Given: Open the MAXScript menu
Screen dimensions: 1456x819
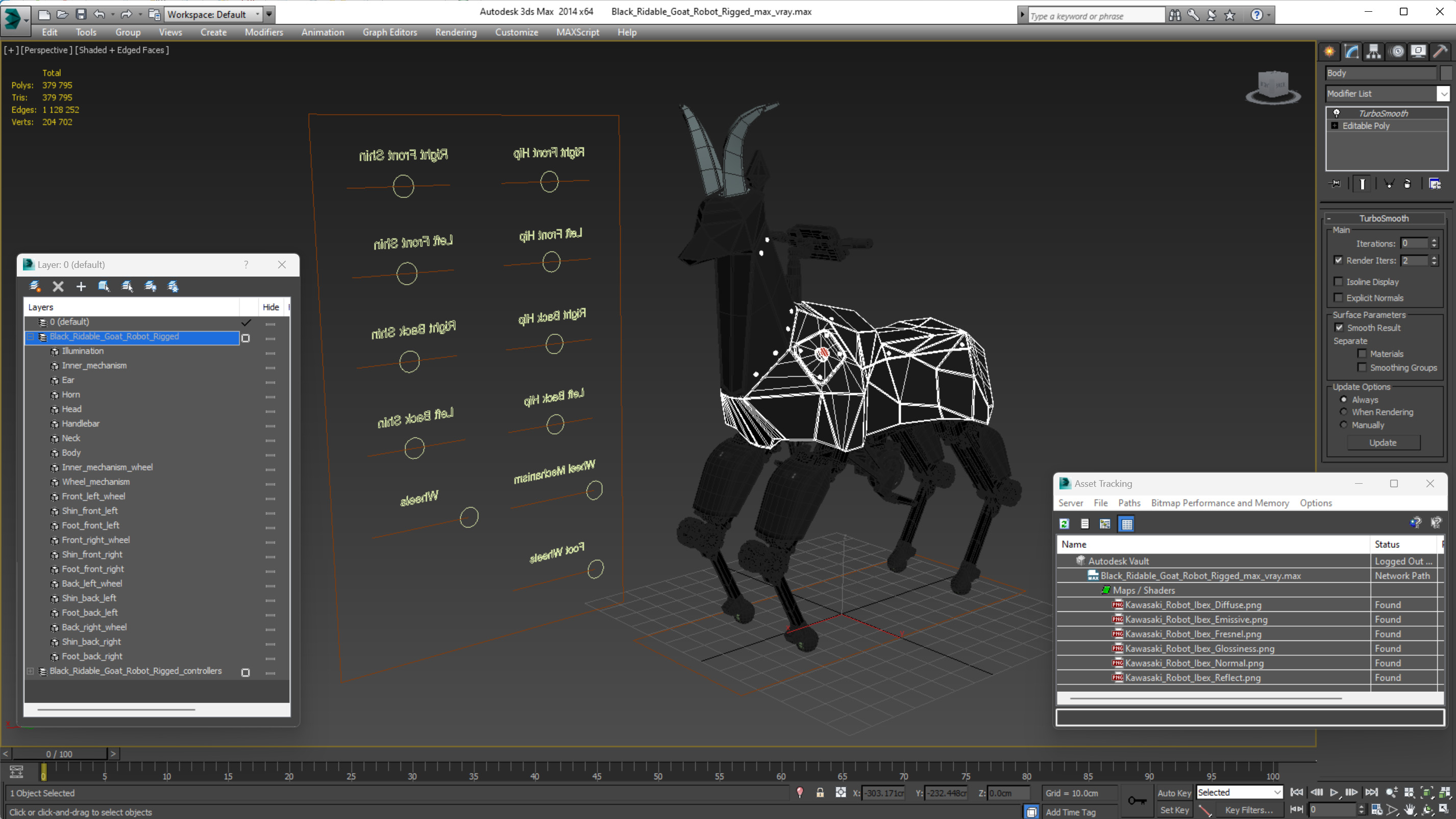Looking at the screenshot, I should [577, 32].
